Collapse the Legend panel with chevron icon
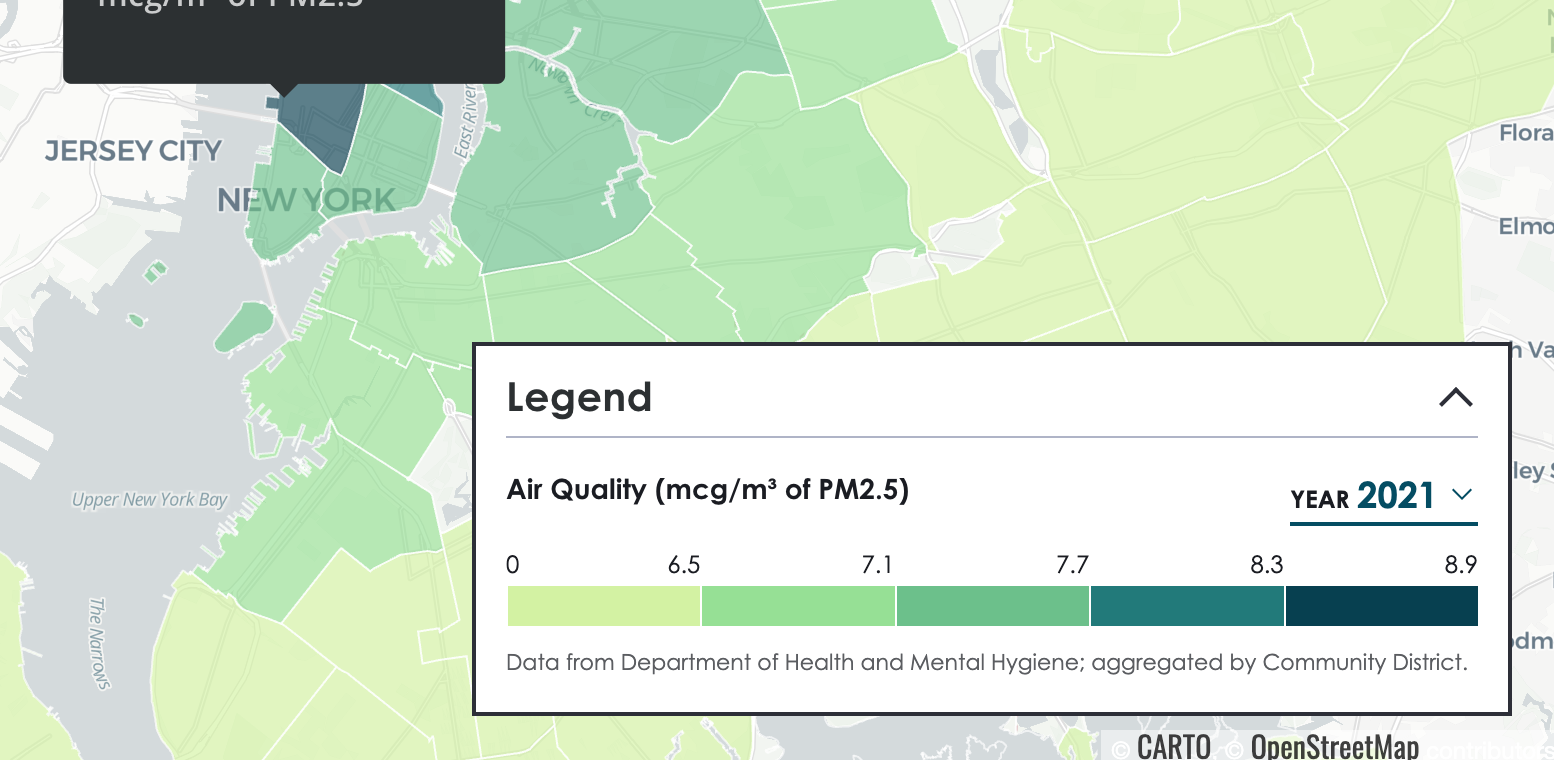The width and height of the screenshot is (1554, 760). pos(1456,397)
